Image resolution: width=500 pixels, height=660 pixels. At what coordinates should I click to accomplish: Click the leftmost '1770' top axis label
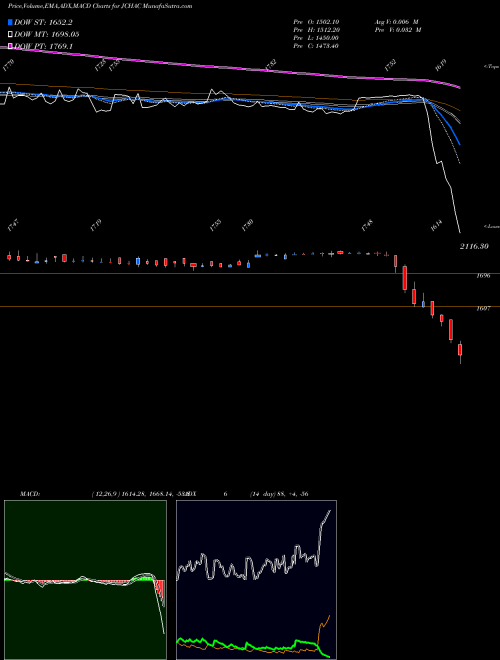pyautogui.click(x=8, y=65)
